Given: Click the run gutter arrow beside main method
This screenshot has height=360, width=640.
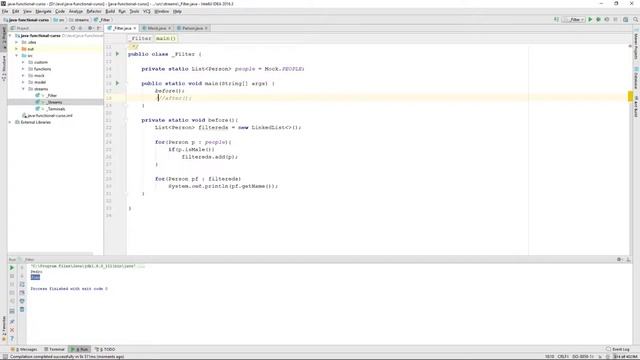Looking at the screenshot, I should point(117,83).
